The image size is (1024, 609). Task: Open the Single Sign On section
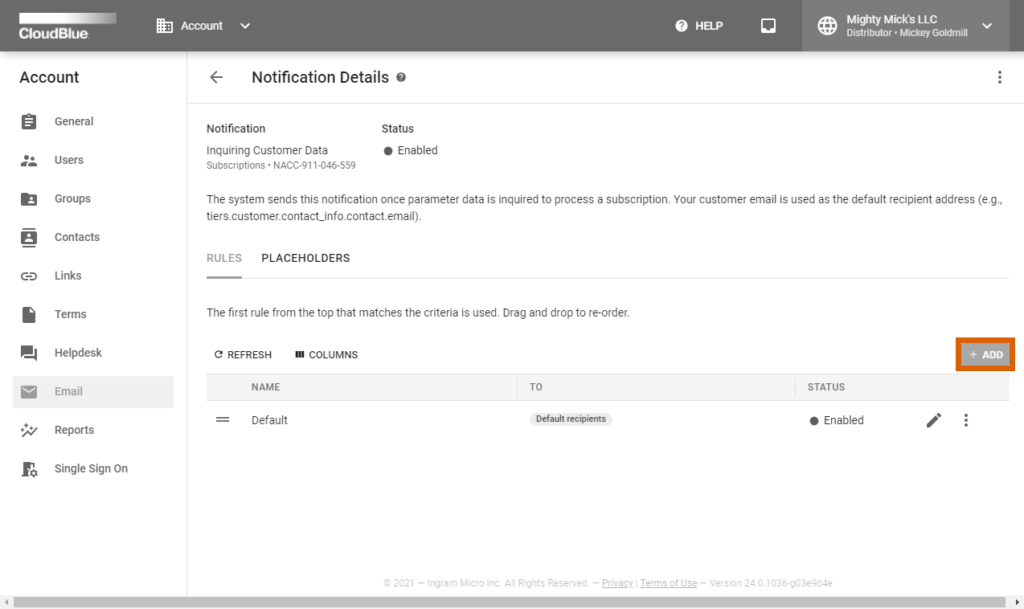[29, 468]
